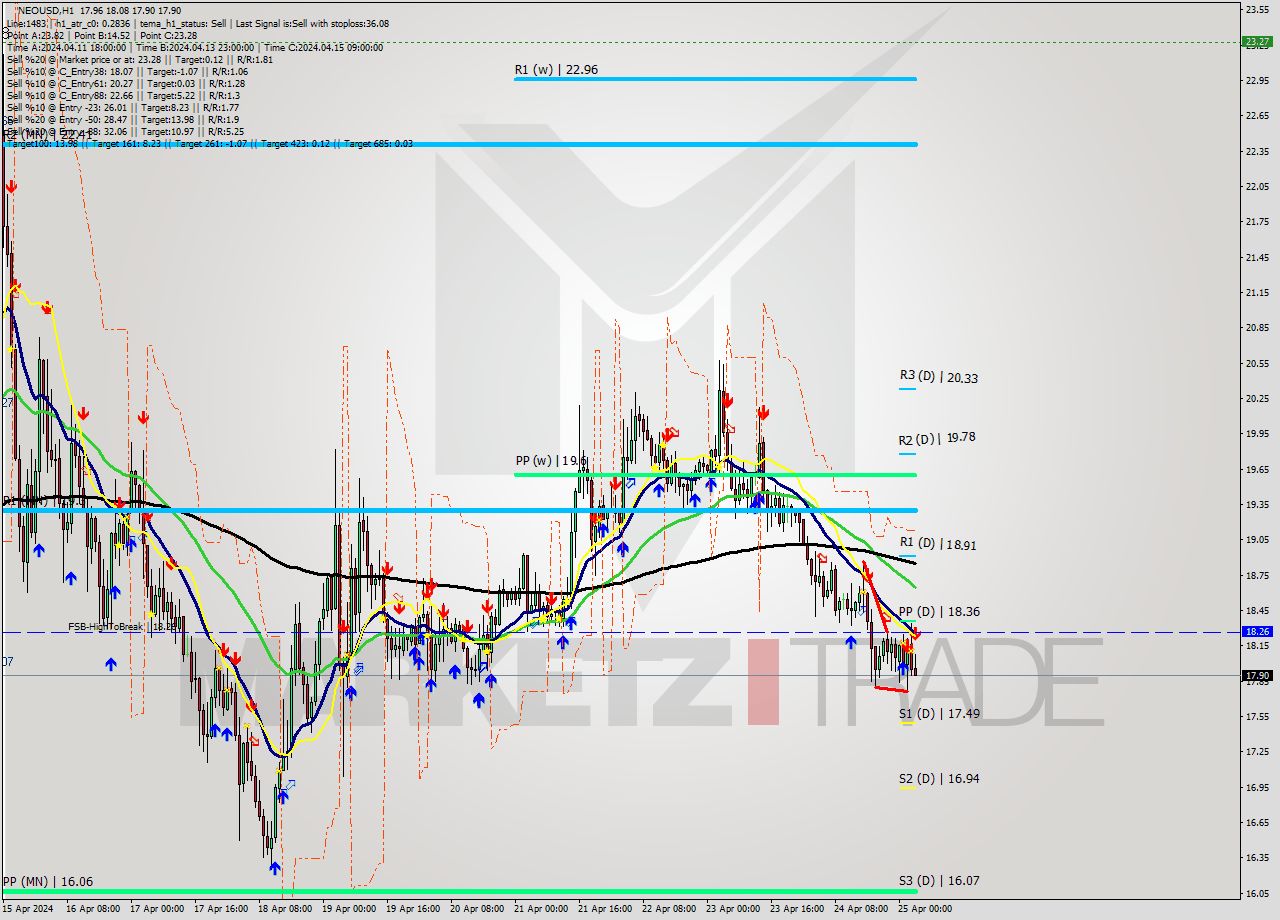Image resolution: width=1280 pixels, height=920 pixels.
Task: Click the R1 (D) | 18.91 label
Action: (x=938, y=544)
